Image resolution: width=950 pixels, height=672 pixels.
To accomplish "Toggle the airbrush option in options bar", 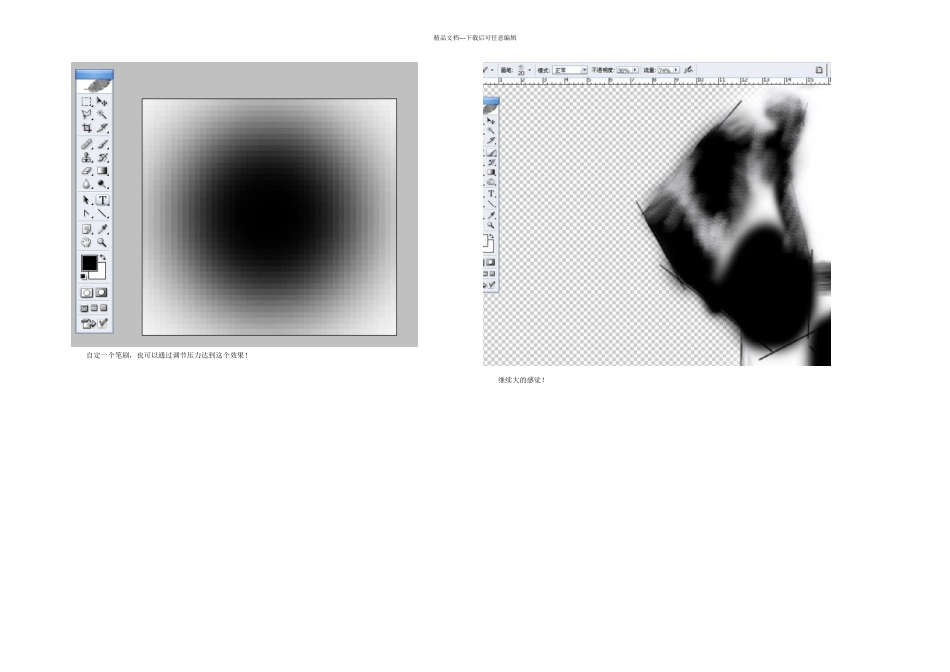I will [x=688, y=70].
